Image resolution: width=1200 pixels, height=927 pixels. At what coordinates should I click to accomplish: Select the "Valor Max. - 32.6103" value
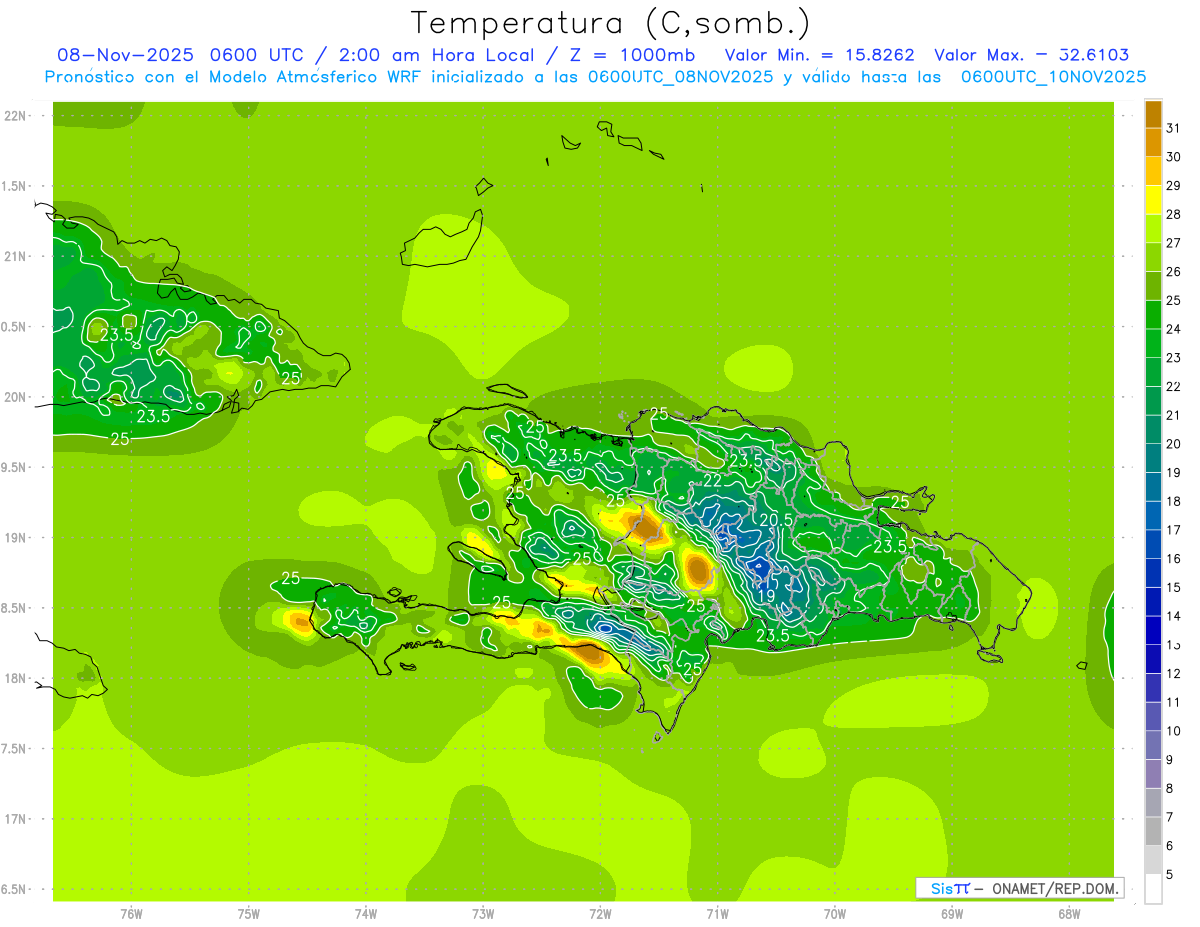(1031, 55)
